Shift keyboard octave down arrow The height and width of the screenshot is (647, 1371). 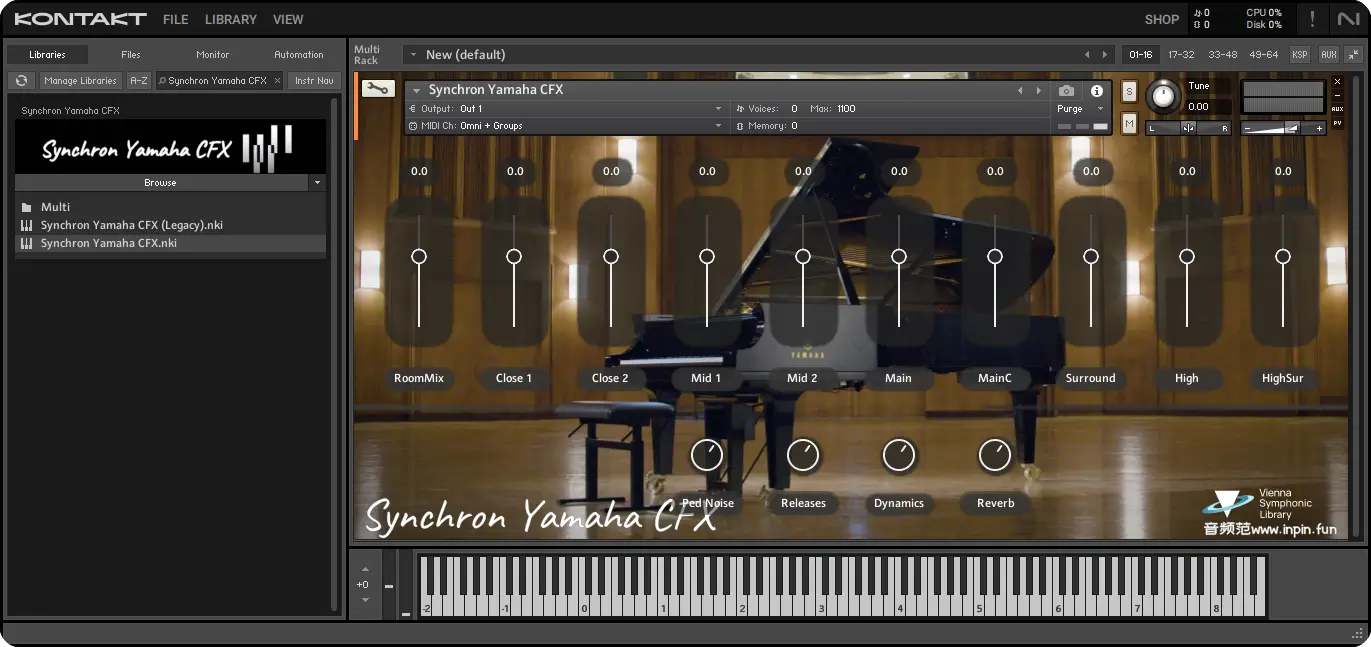click(x=365, y=599)
